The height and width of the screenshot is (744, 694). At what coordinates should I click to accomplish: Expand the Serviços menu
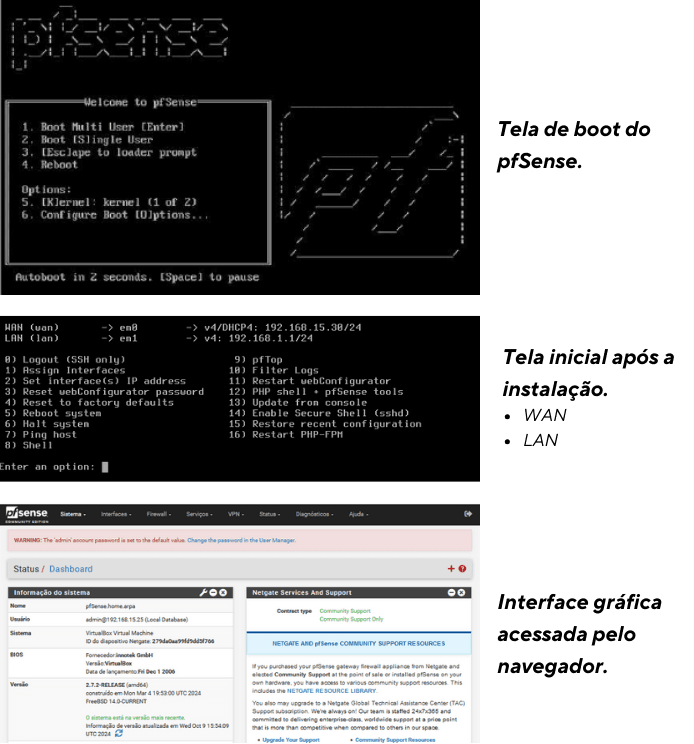(199, 514)
